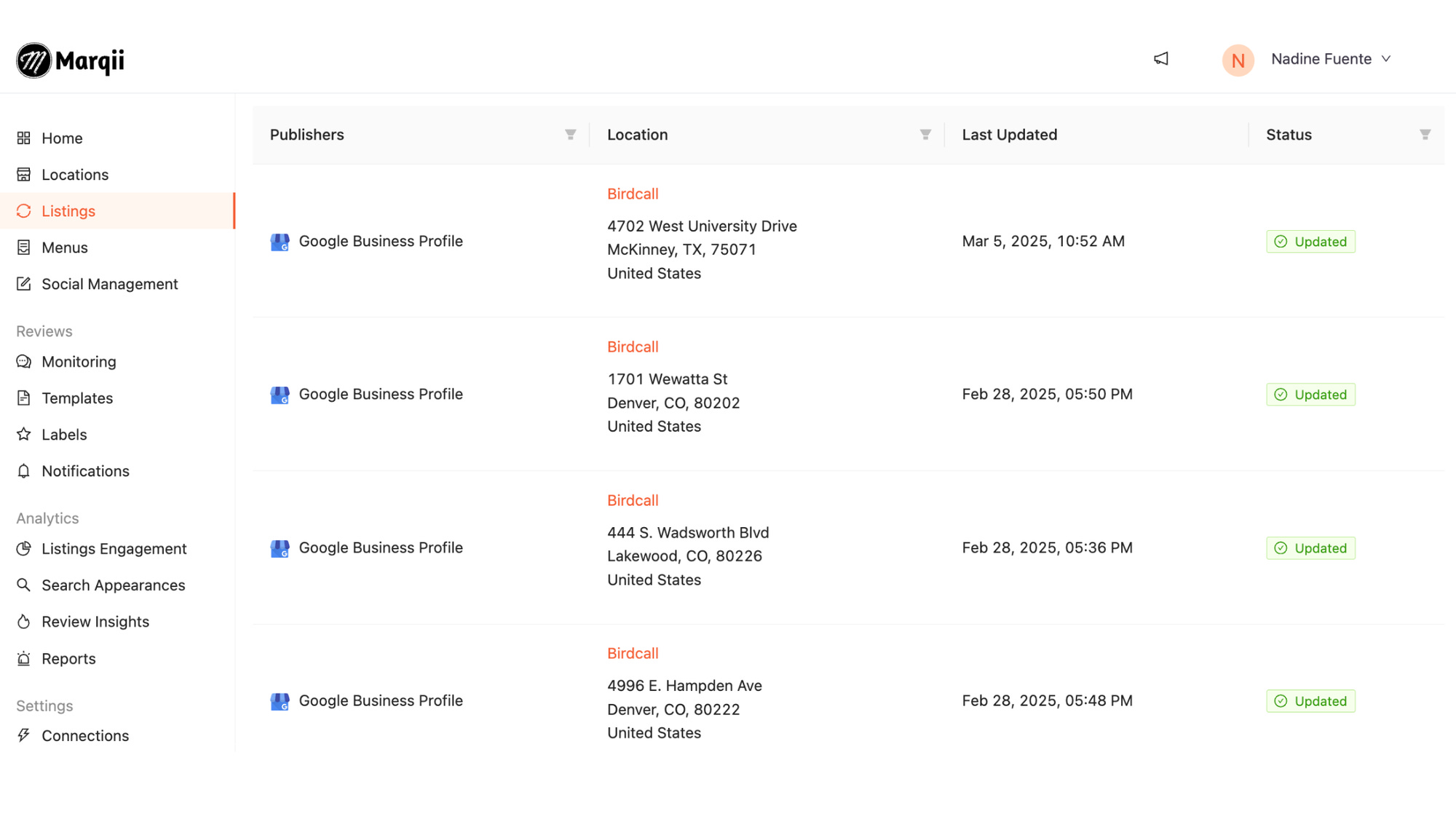1456x819 pixels.
Task: Click Google Business Profile text in McKinney row
Action: 381,241
